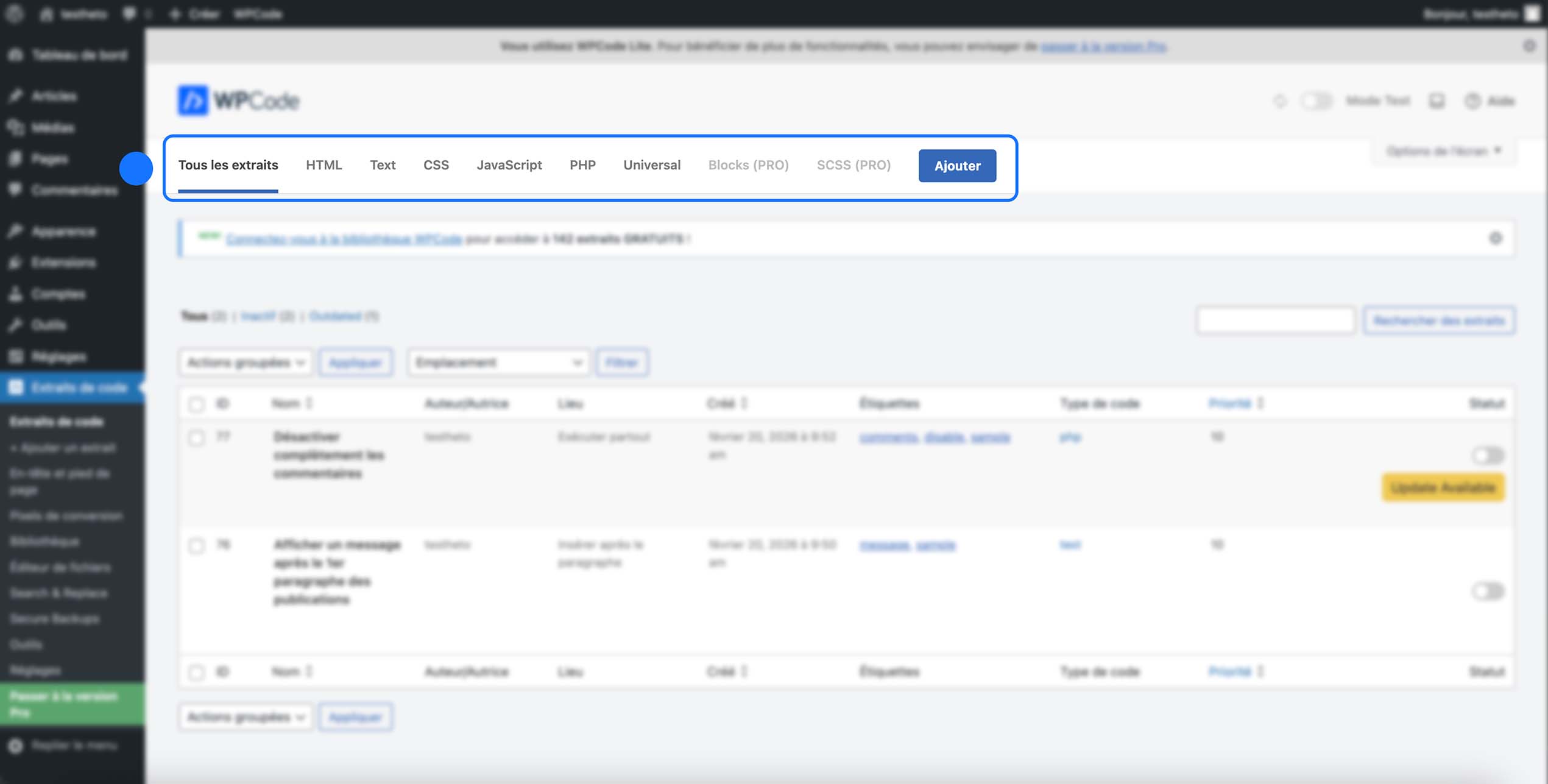1548x784 pixels.
Task: Open the top Actions groupées dropdown
Action: [246, 362]
